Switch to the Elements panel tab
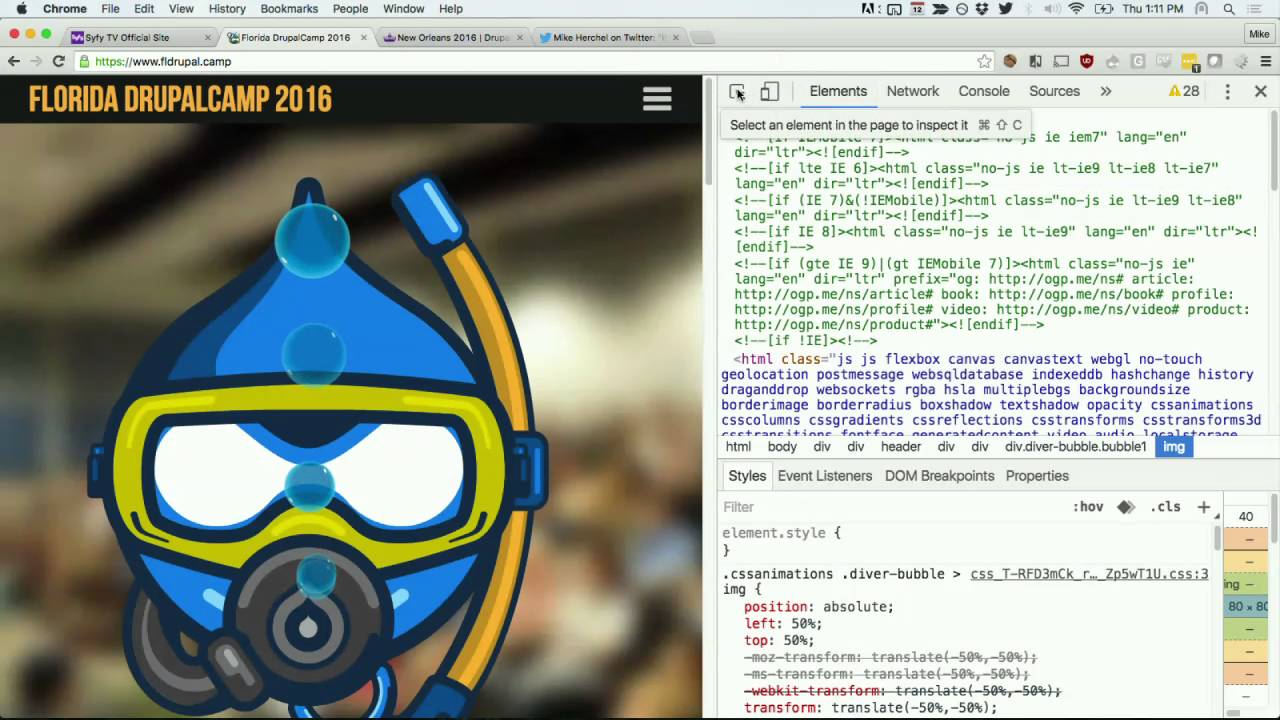 click(838, 91)
